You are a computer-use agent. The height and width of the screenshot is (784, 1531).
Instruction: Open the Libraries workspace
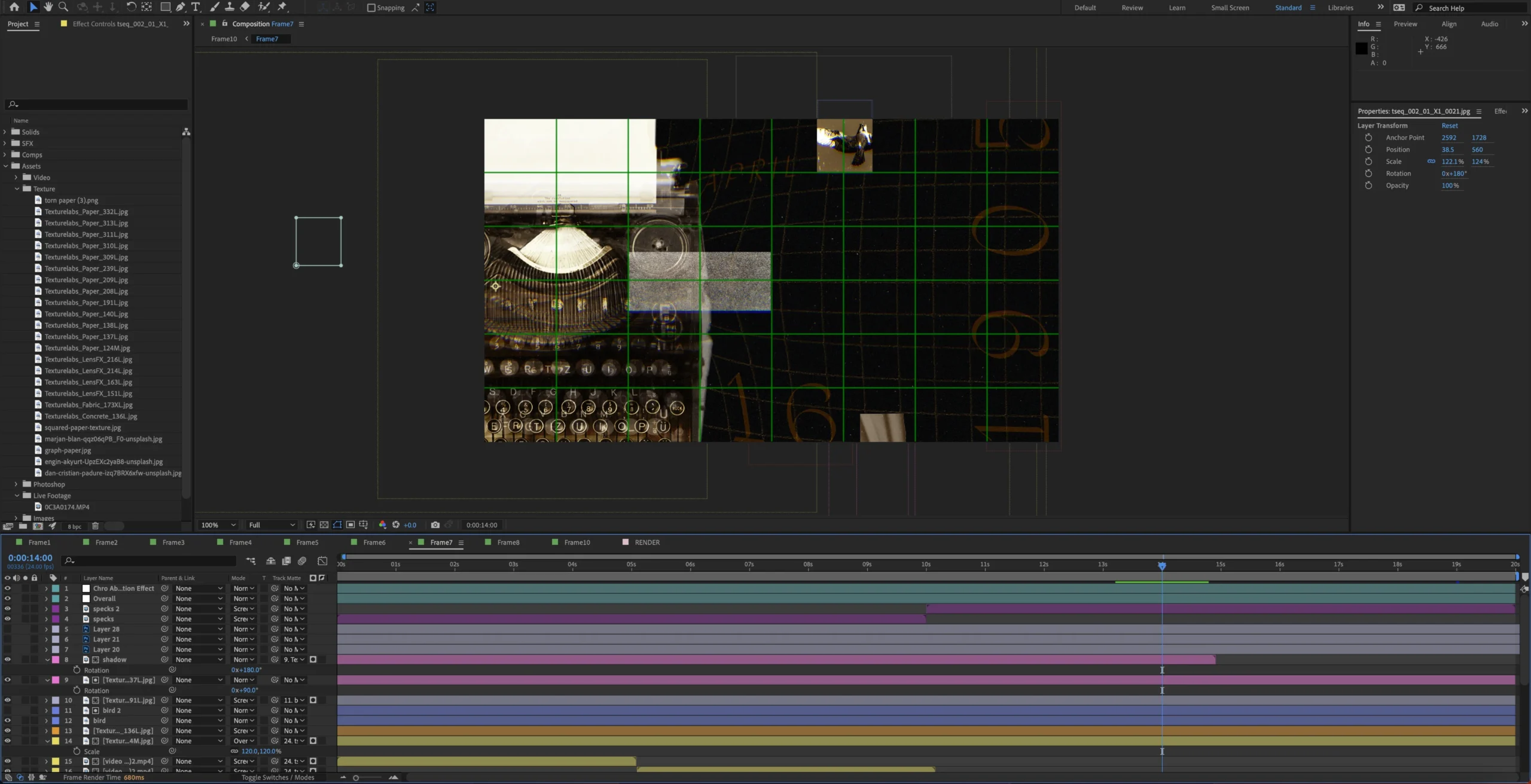tap(1340, 8)
